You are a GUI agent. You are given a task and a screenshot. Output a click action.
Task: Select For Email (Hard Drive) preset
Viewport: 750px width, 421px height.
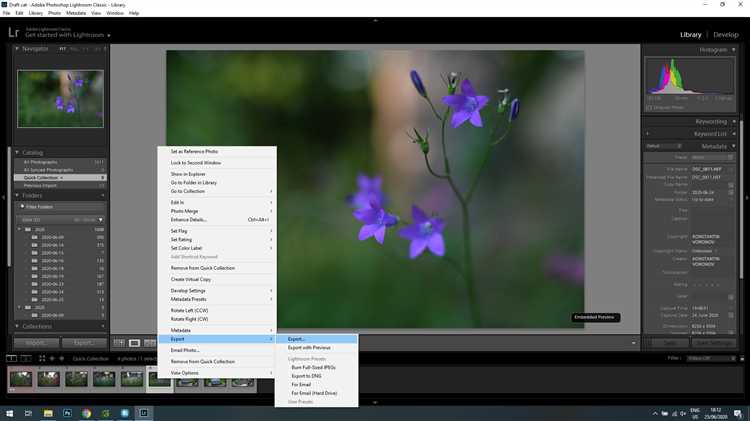316,393
